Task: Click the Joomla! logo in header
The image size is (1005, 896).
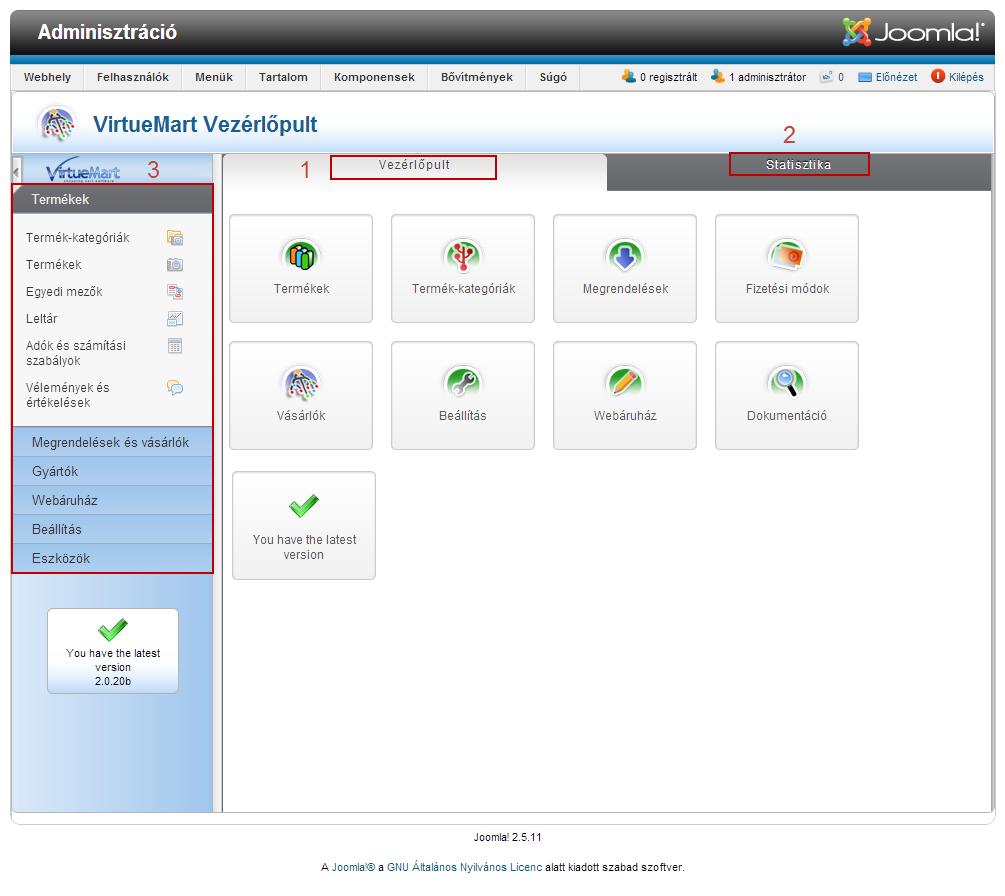Action: click(913, 31)
